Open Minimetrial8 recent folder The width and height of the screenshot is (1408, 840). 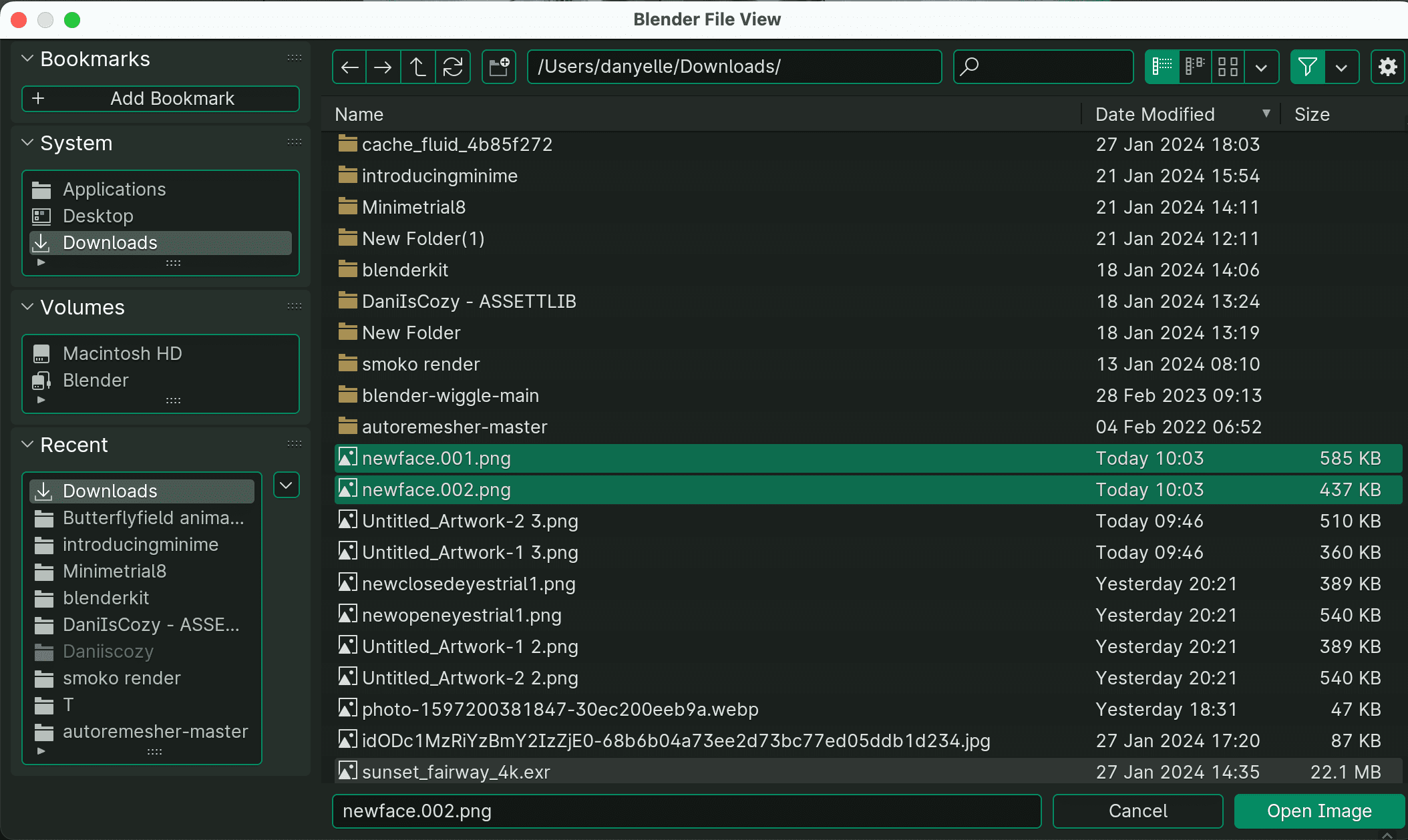pos(142,572)
